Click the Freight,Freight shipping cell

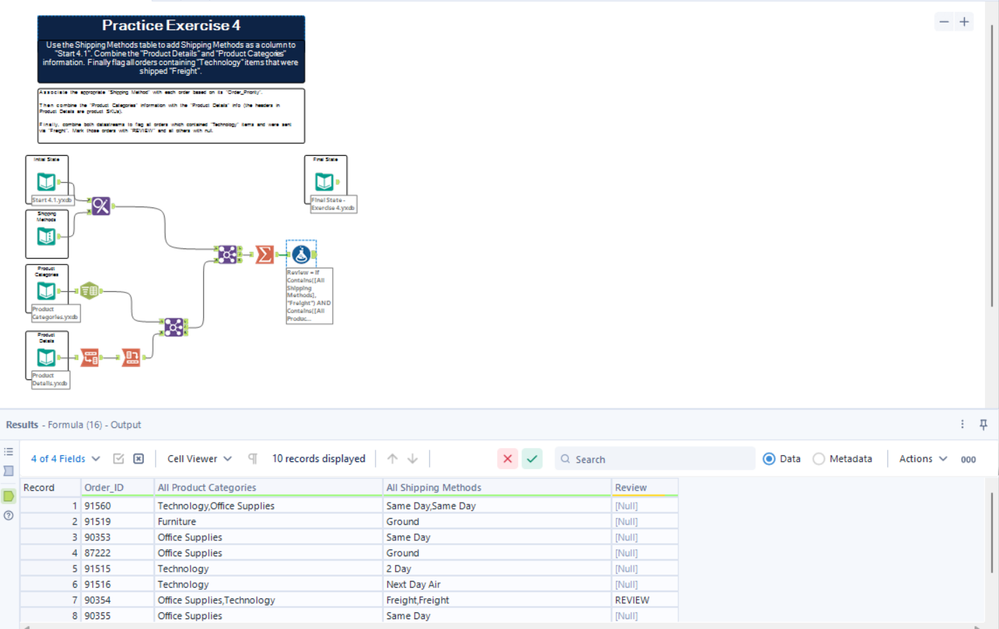497,600
